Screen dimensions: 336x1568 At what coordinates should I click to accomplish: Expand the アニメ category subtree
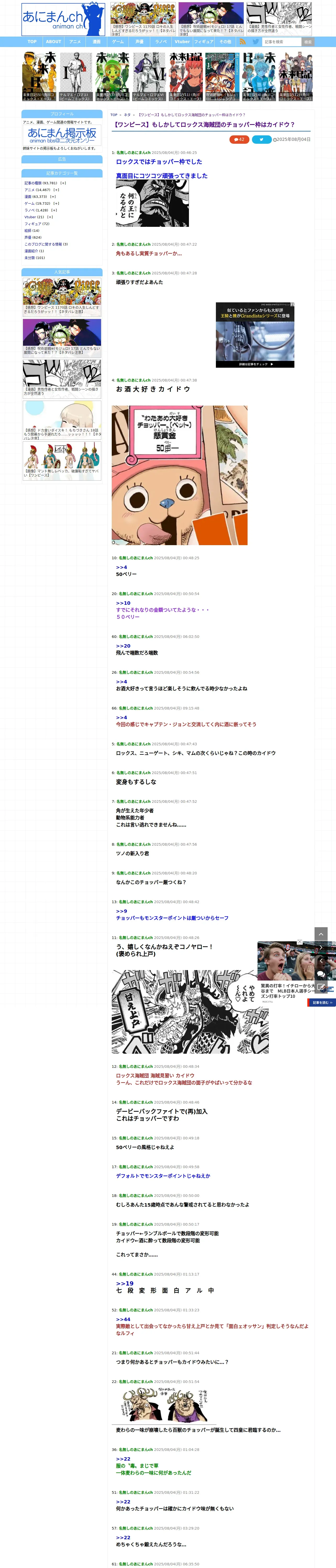tap(56, 190)
